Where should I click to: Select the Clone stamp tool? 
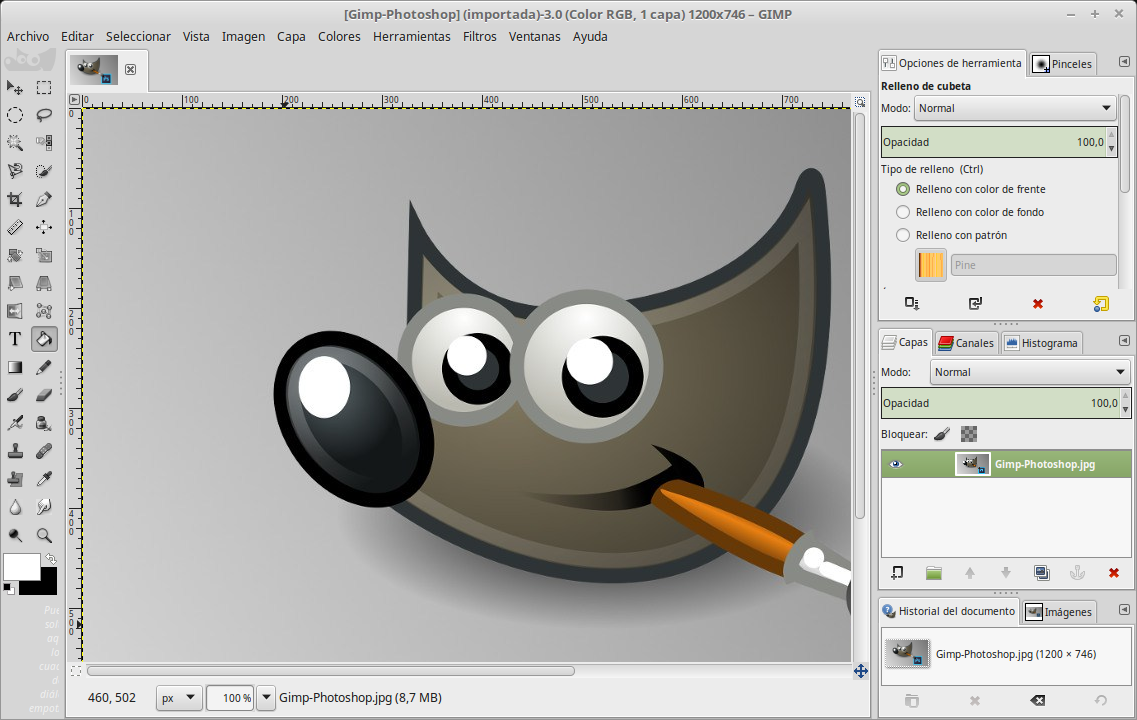pyautogui.click(x=15, y=451)
